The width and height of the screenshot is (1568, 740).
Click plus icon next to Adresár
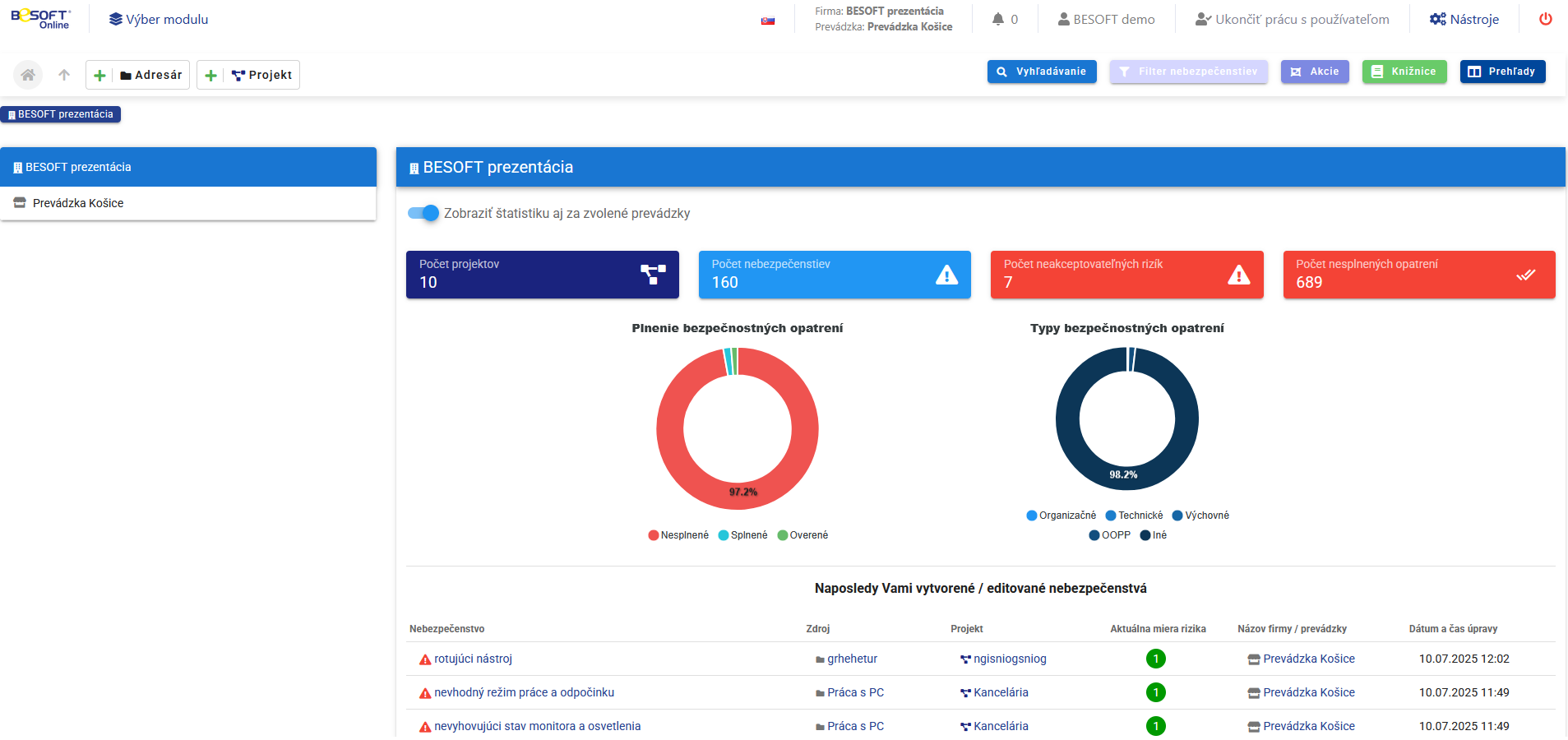[x=99, y=75]
